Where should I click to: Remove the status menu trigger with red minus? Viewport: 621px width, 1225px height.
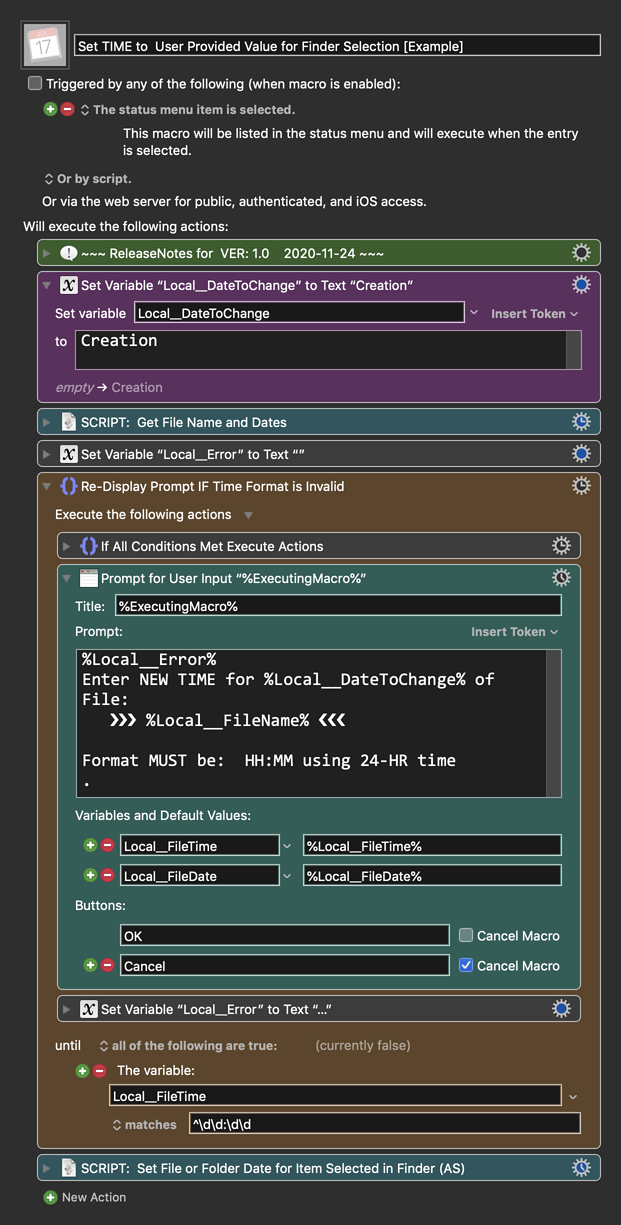click(67, 109)
